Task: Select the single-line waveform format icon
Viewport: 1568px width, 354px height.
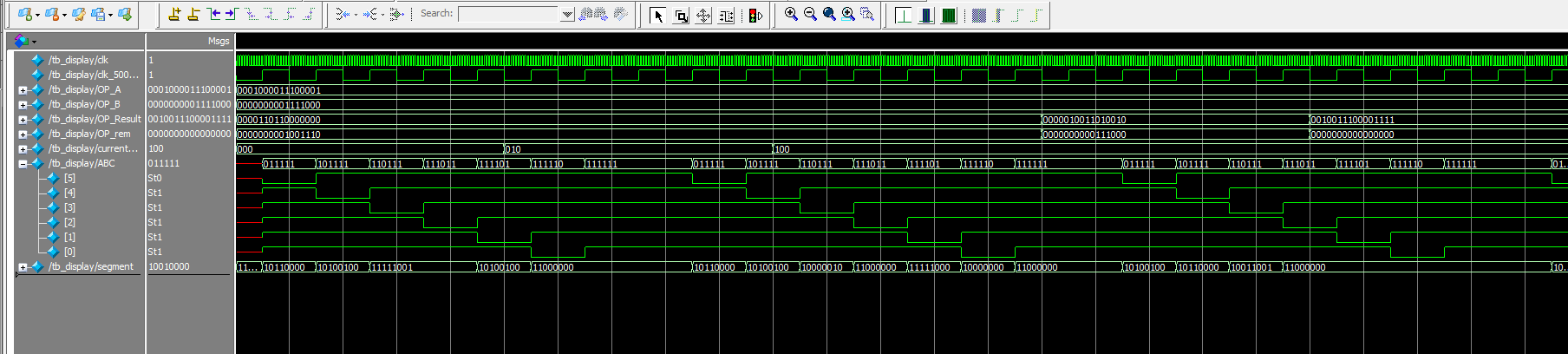Action: pyautogui.click(x=904, y=15)
